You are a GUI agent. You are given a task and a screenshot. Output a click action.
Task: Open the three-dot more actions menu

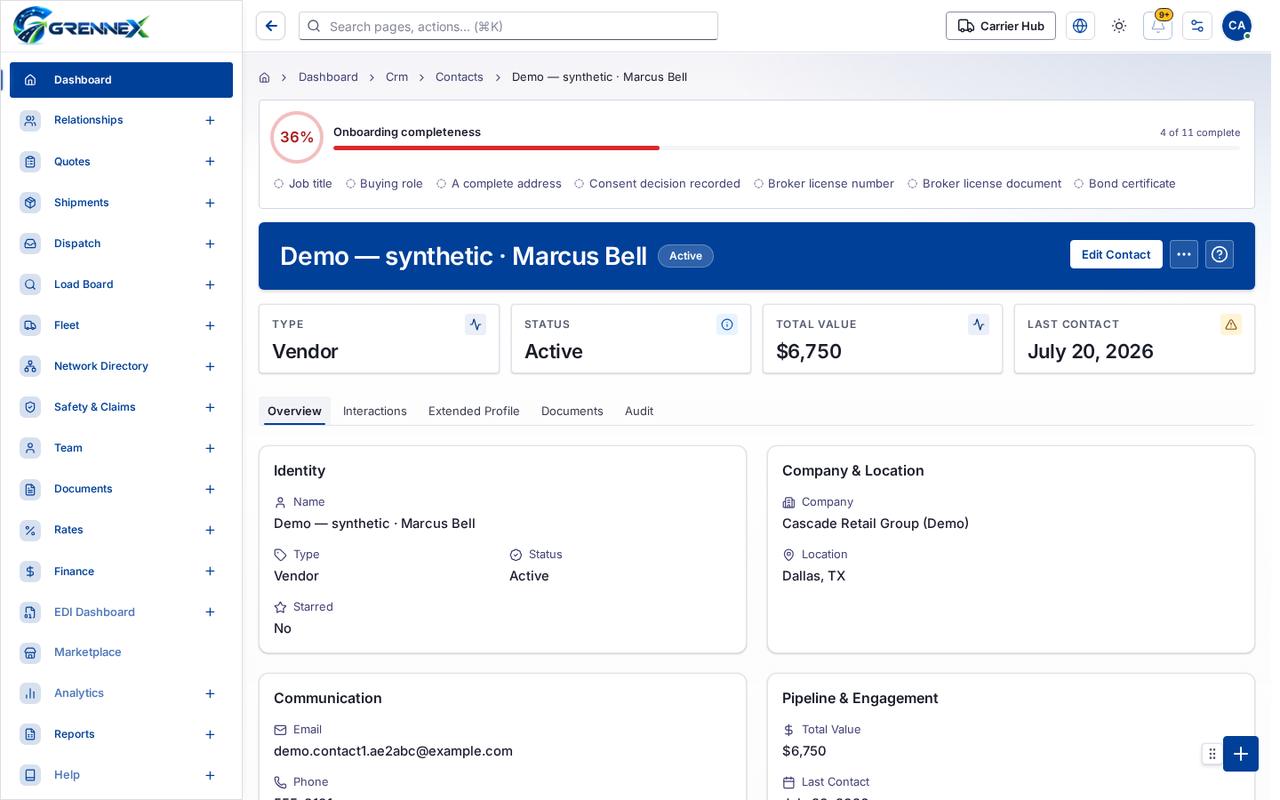(1184, 254)
